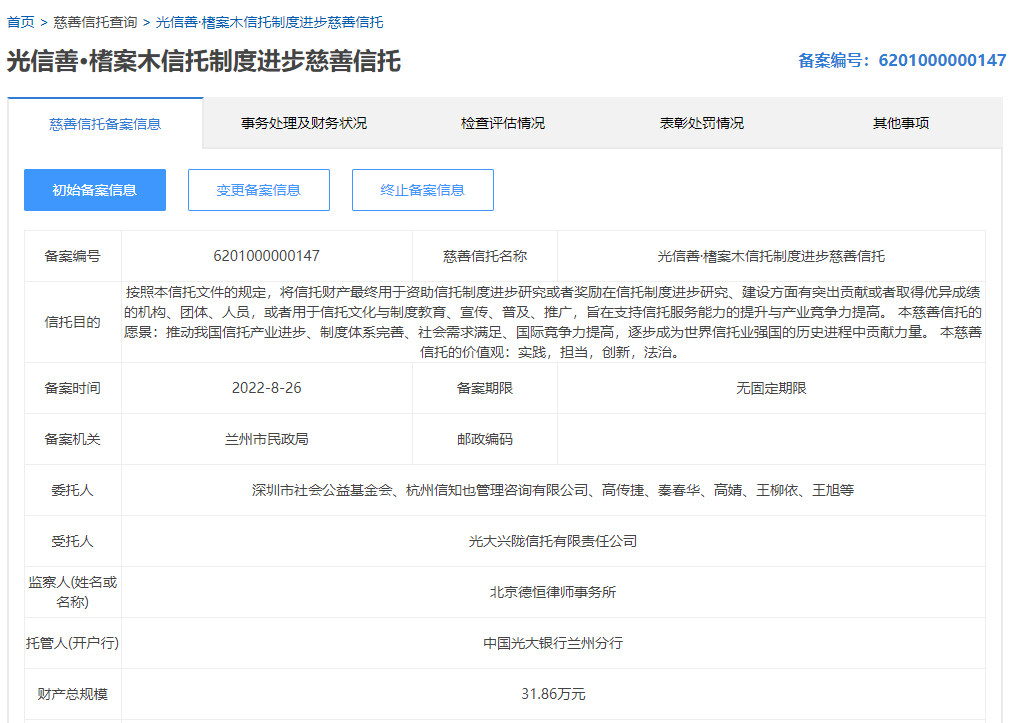Click the 受托人 value 光大兴陇信托有限责任公司

click(x=553, y=541)
